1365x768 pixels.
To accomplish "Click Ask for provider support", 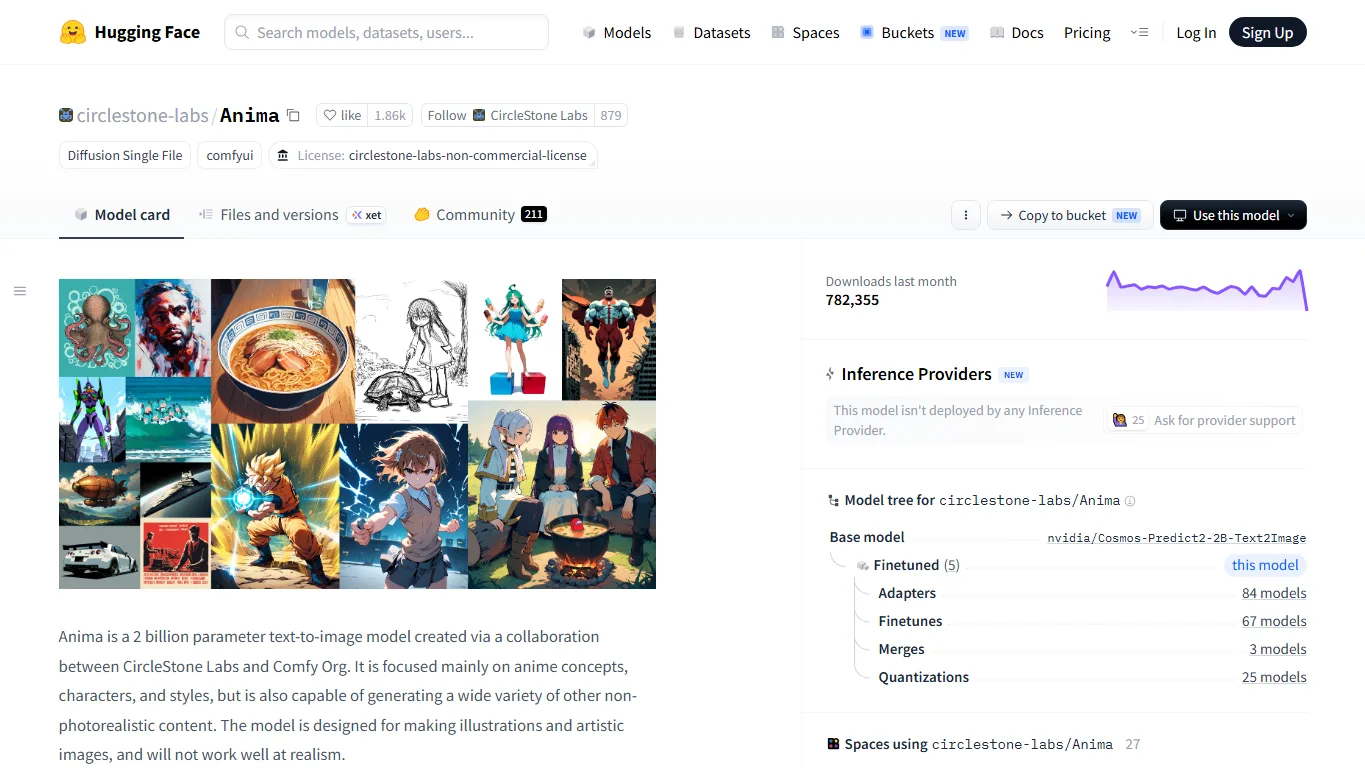I will 1203,420.
